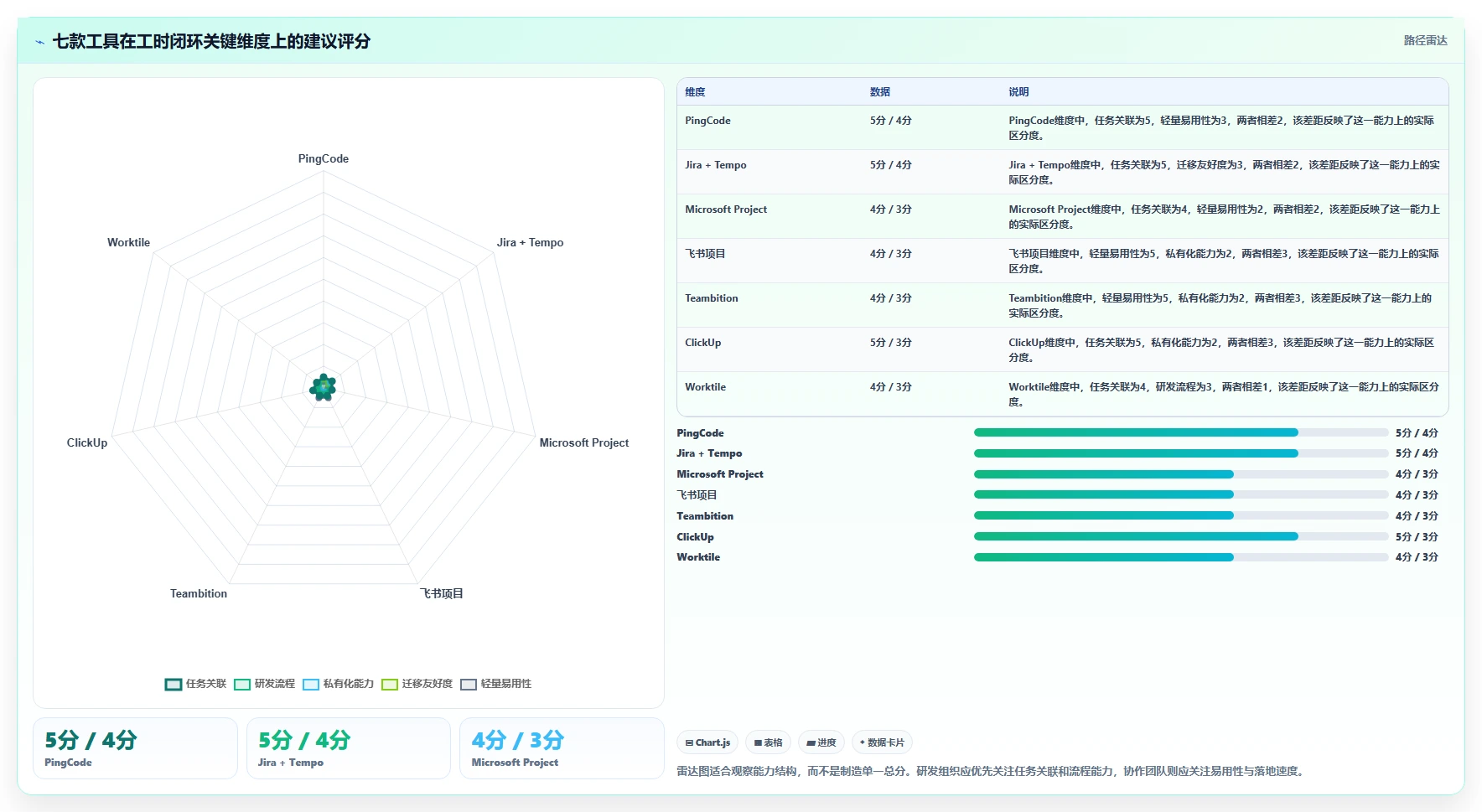The height and width of the screenshot is (812, 1482).
Task: Select the 数据卡片 chip
Action: coord(882,742)
